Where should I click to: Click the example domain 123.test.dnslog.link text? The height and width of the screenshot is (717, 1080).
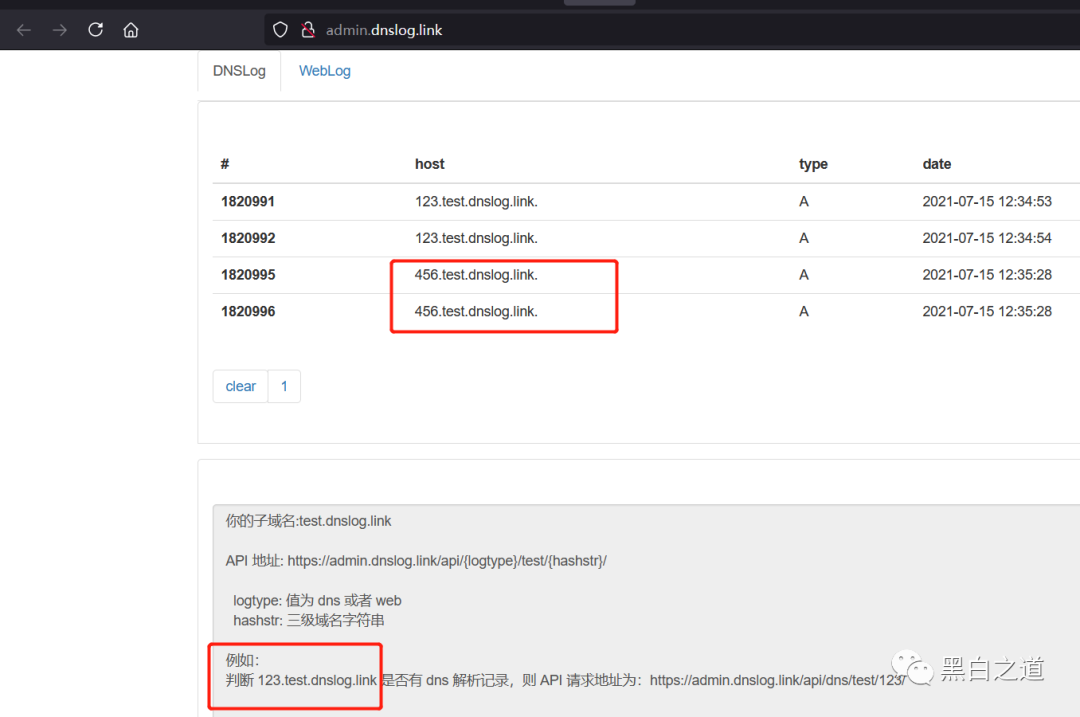[x=318, y=680]
